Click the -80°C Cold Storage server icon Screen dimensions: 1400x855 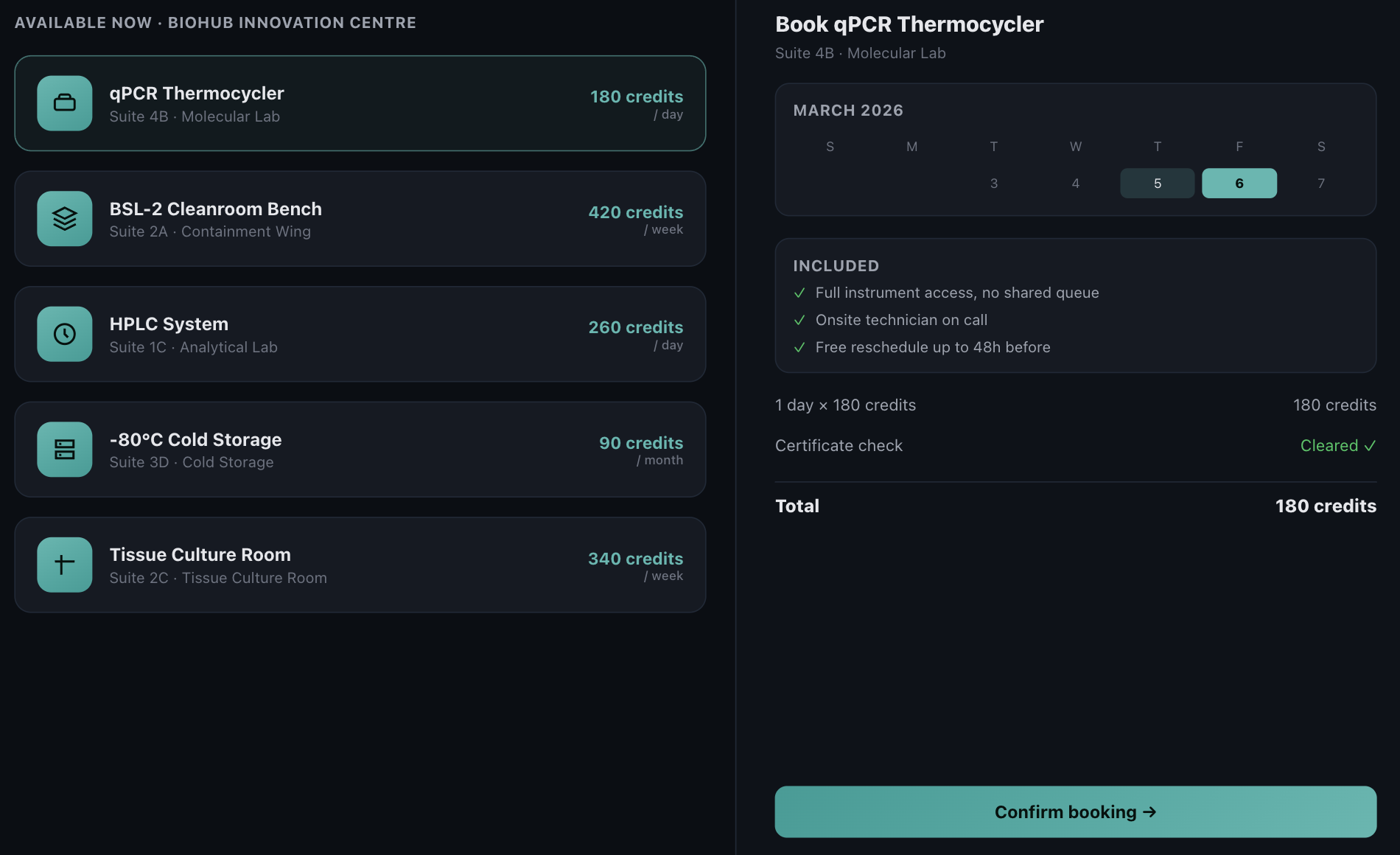pos(65,449)
